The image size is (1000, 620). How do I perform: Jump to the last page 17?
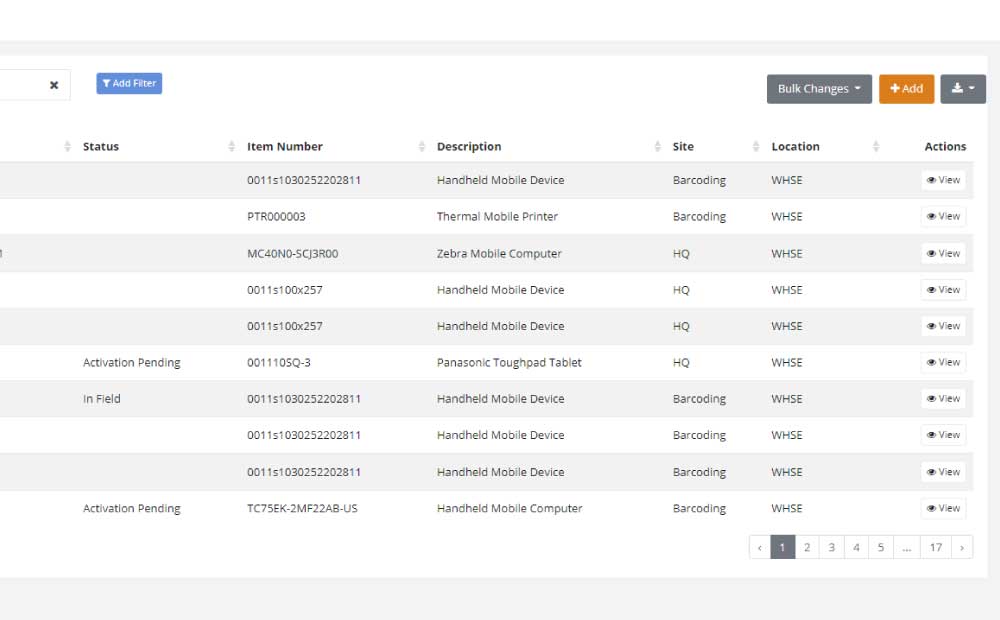tap(937, 547)
